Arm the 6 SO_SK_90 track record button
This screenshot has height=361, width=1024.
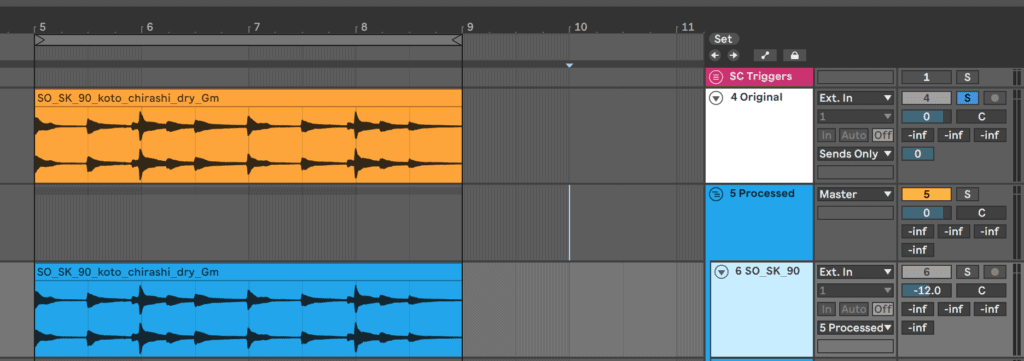click(x=995, y=272)
